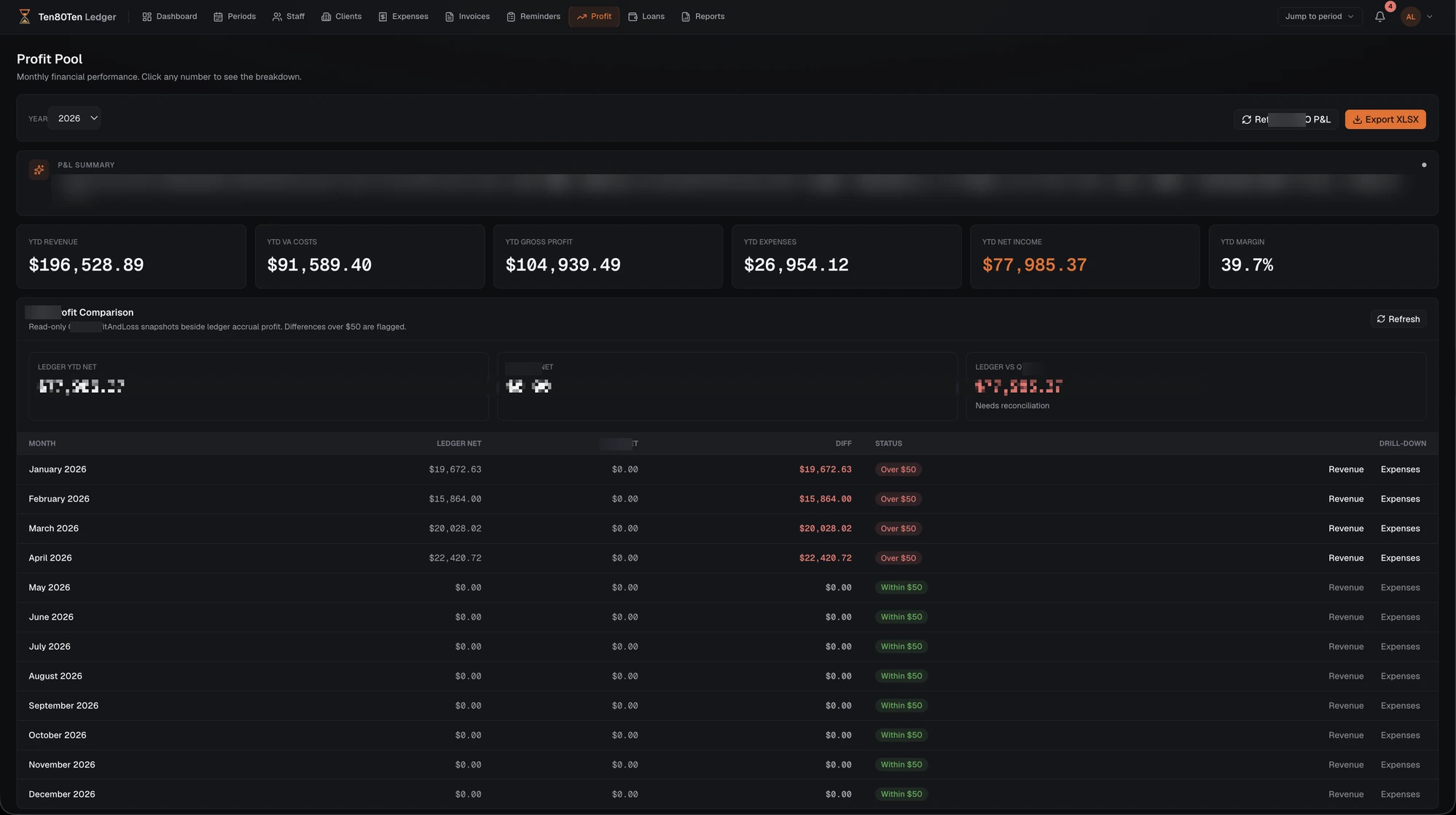Select the active Profit tab

[594, 16]
